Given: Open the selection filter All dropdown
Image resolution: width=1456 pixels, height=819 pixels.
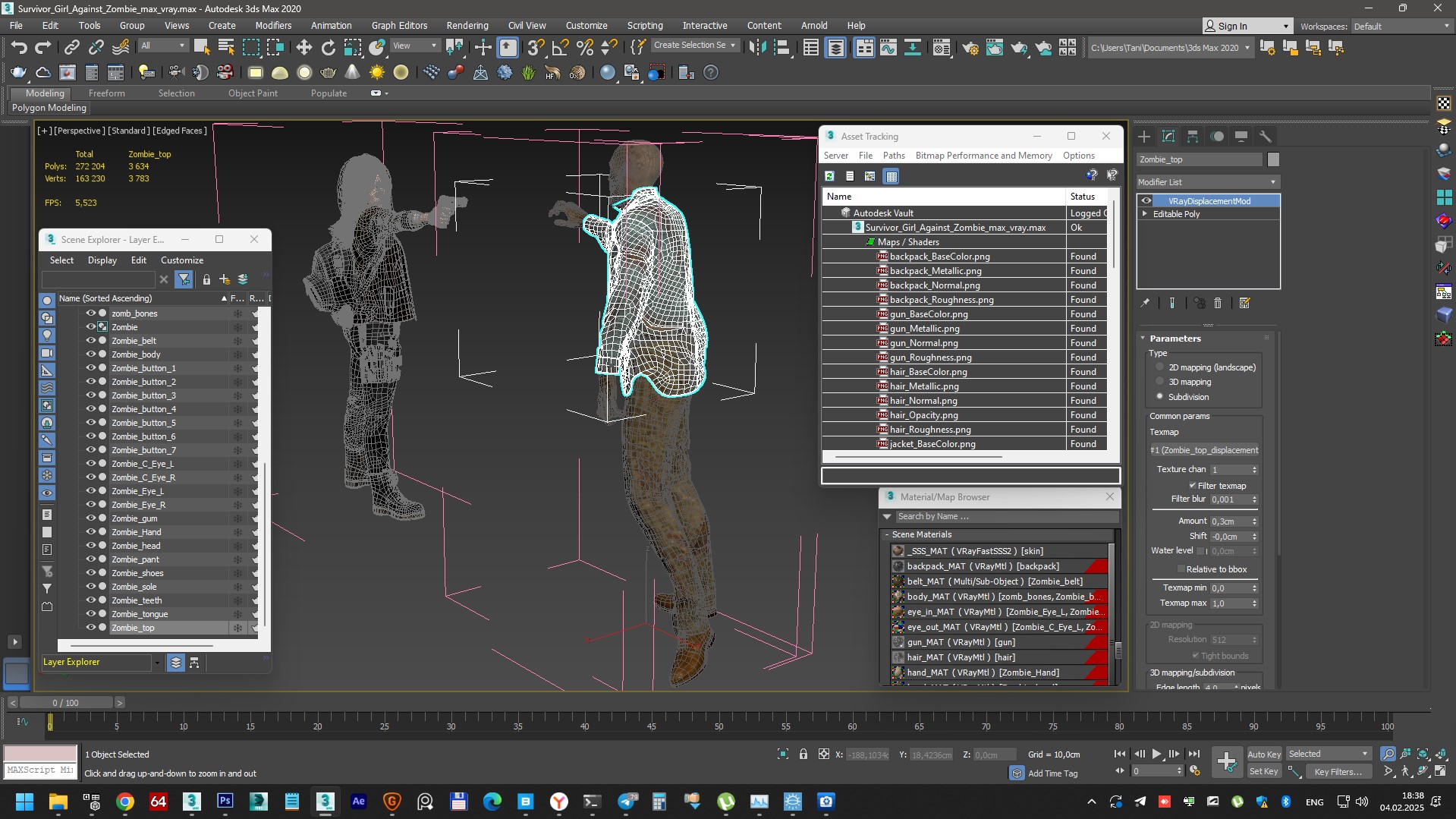Looking at the screenshot, I should coord(162,46).
